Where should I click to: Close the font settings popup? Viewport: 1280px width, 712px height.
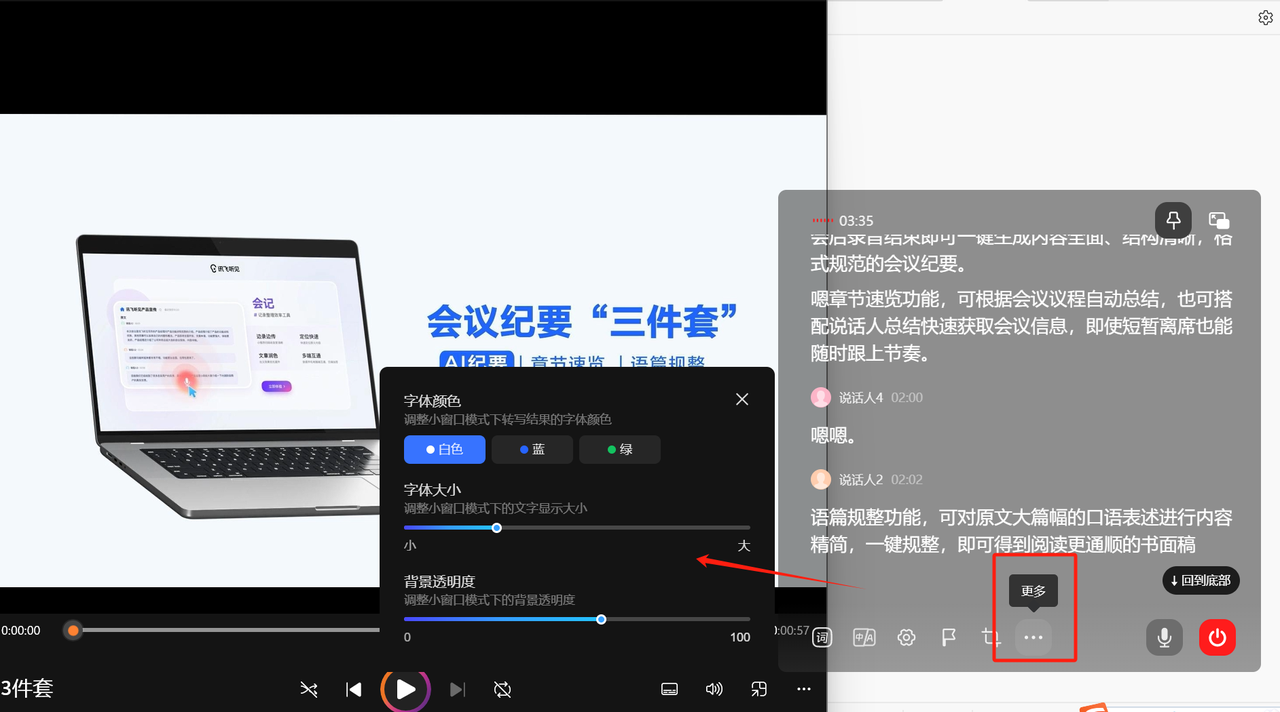coord(742,399)
